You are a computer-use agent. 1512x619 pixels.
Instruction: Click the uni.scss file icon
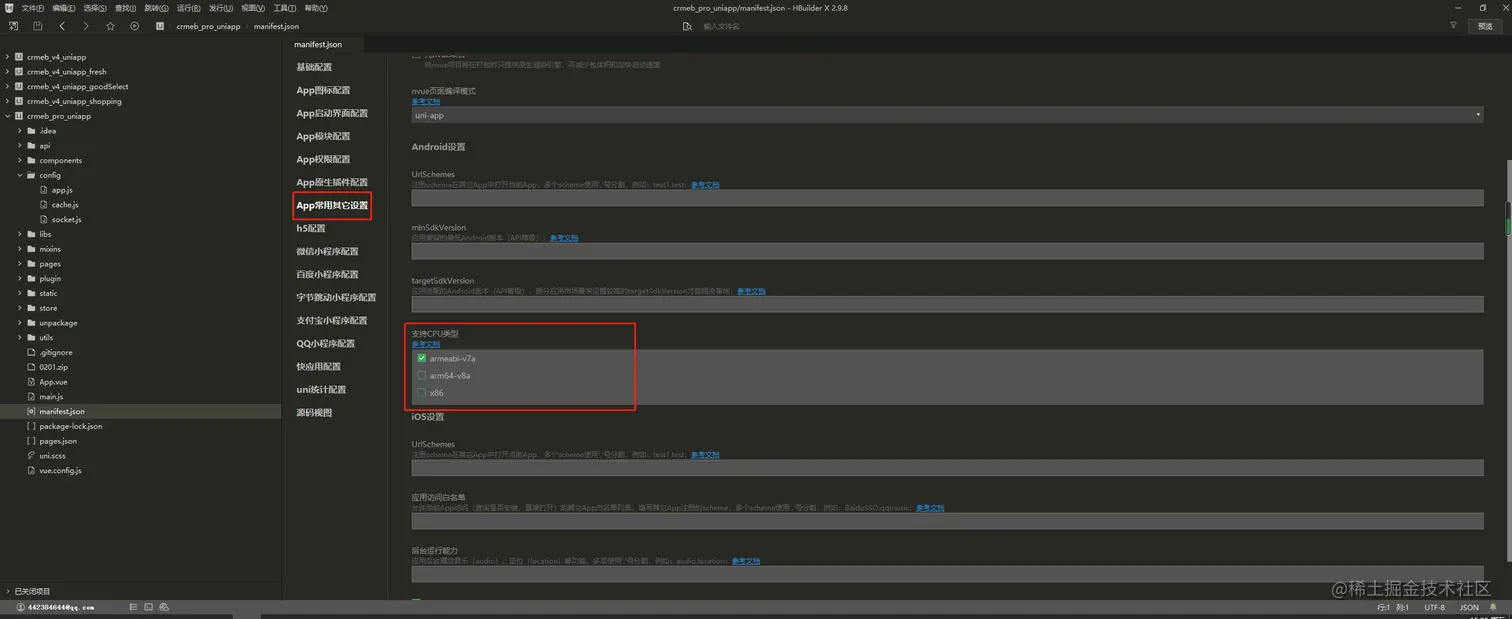pos(31,455)
